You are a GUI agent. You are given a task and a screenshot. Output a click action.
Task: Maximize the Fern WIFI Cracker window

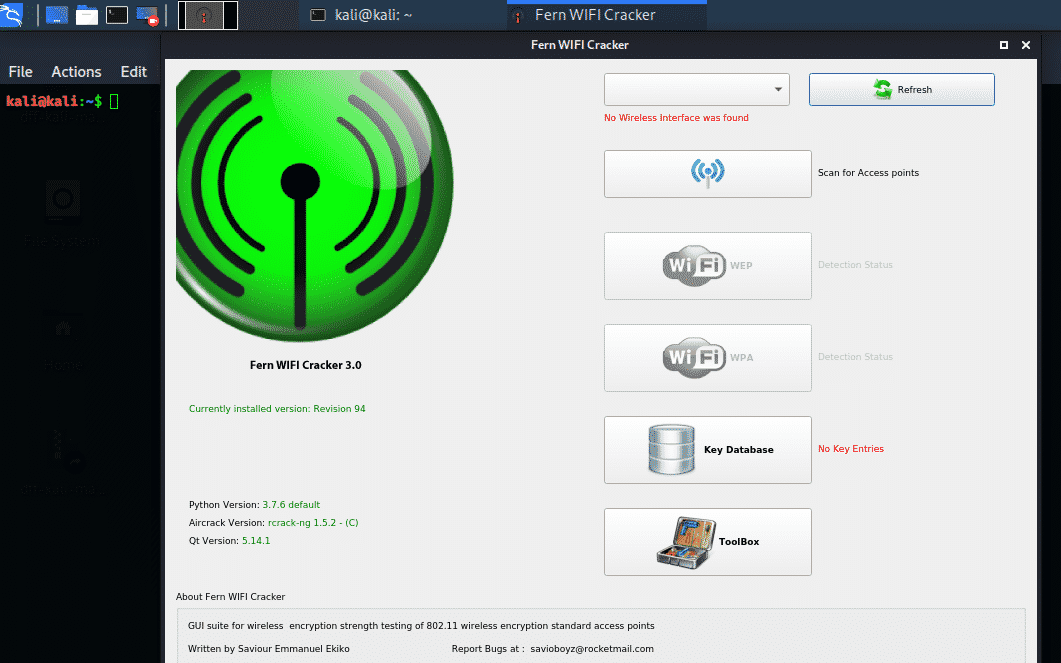point(1003,45)
